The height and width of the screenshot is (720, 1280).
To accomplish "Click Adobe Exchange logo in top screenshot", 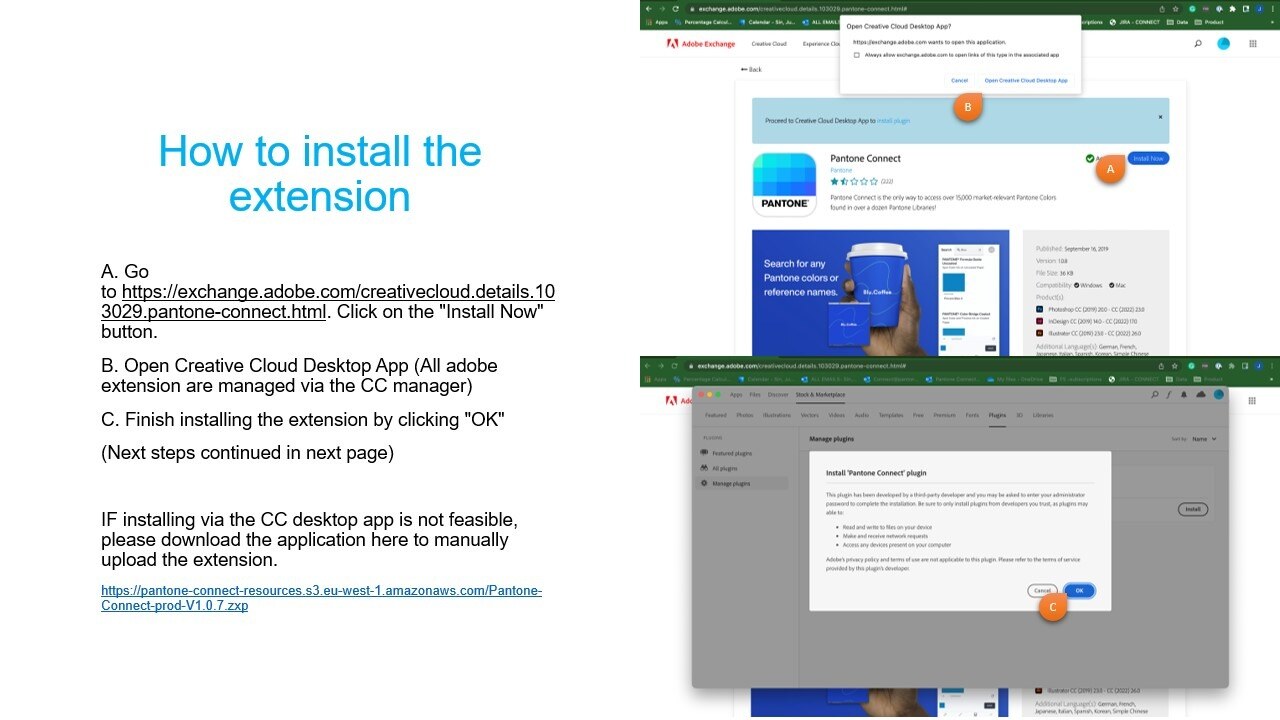I will click(x=701, y=44).
